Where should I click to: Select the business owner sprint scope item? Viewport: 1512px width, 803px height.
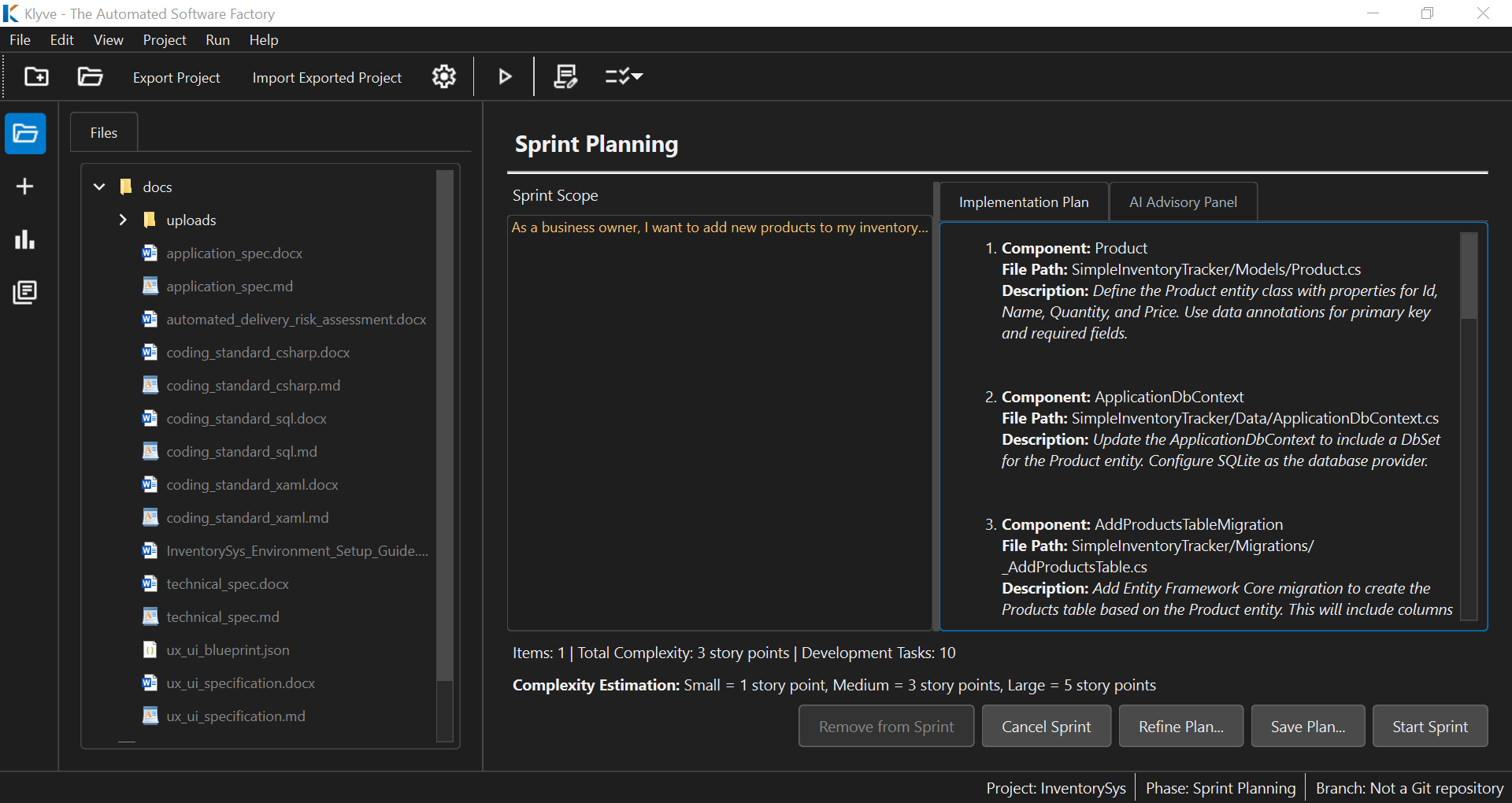click(x=719, y=228)
